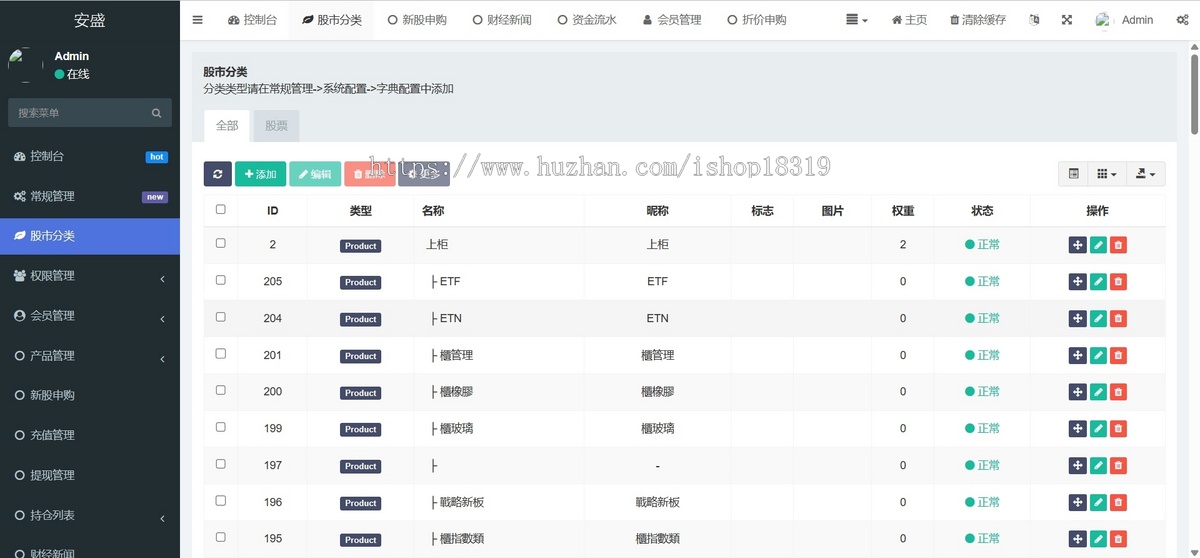Click red delete icon for row ID 2
Viewport: 1200px width, 558px height.
point(1119,245)
